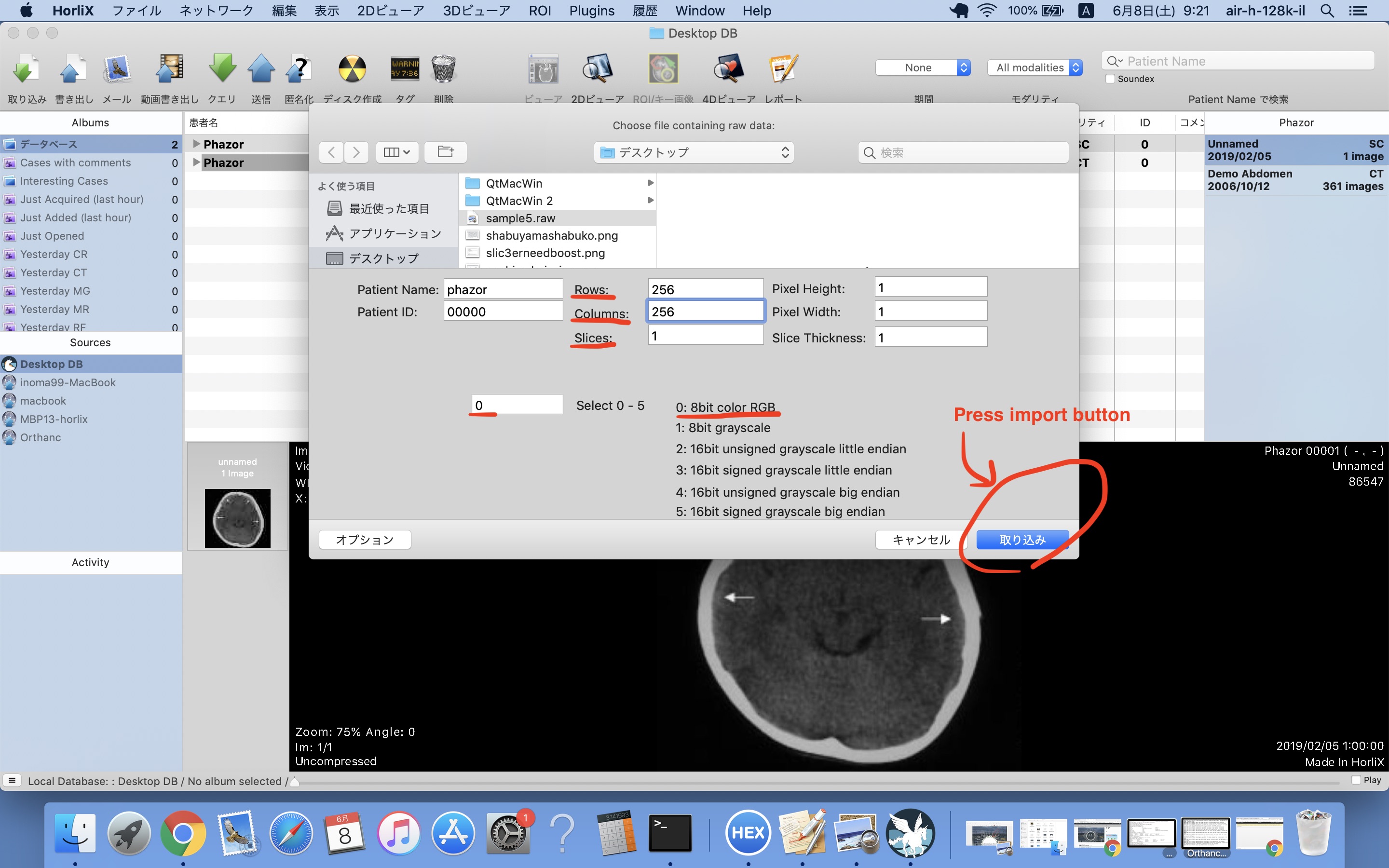Open the HEX app in the Dock

[x=748, y=832]
